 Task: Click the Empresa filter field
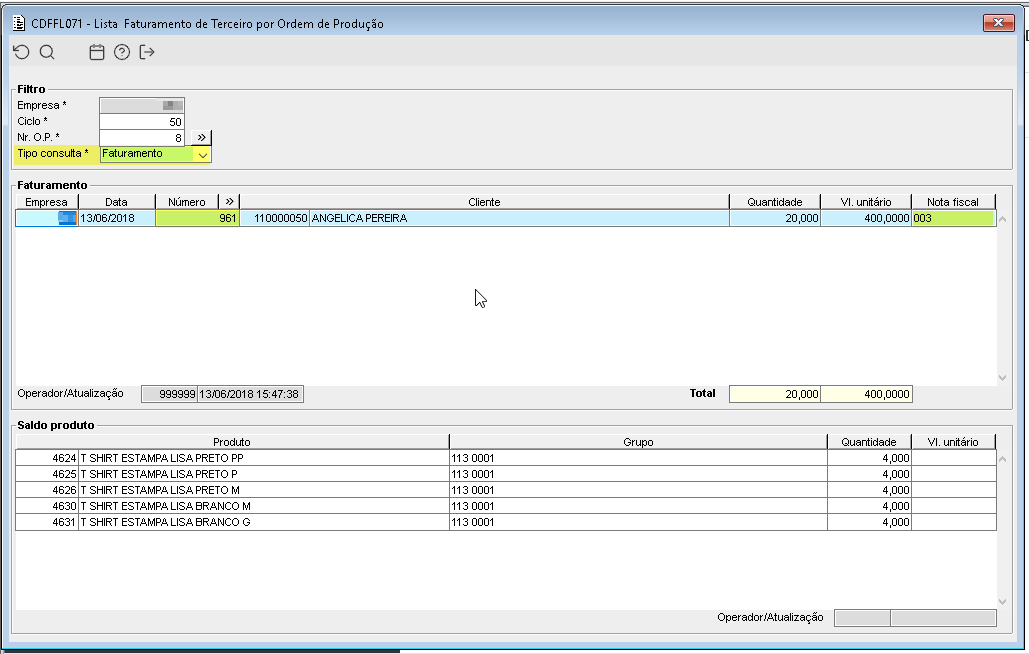click(142, 105)
